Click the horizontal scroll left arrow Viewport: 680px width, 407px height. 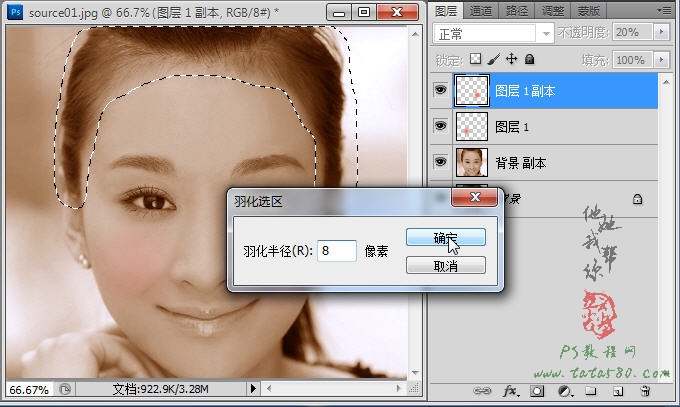click(269, 388)
